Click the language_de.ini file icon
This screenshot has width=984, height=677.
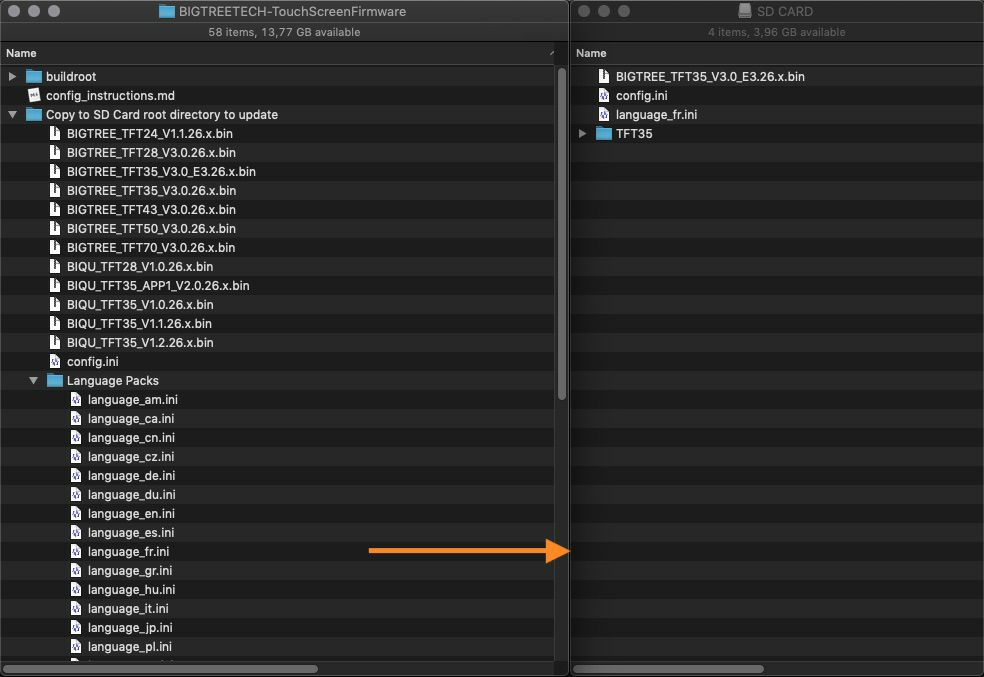(x=76, y=476)
